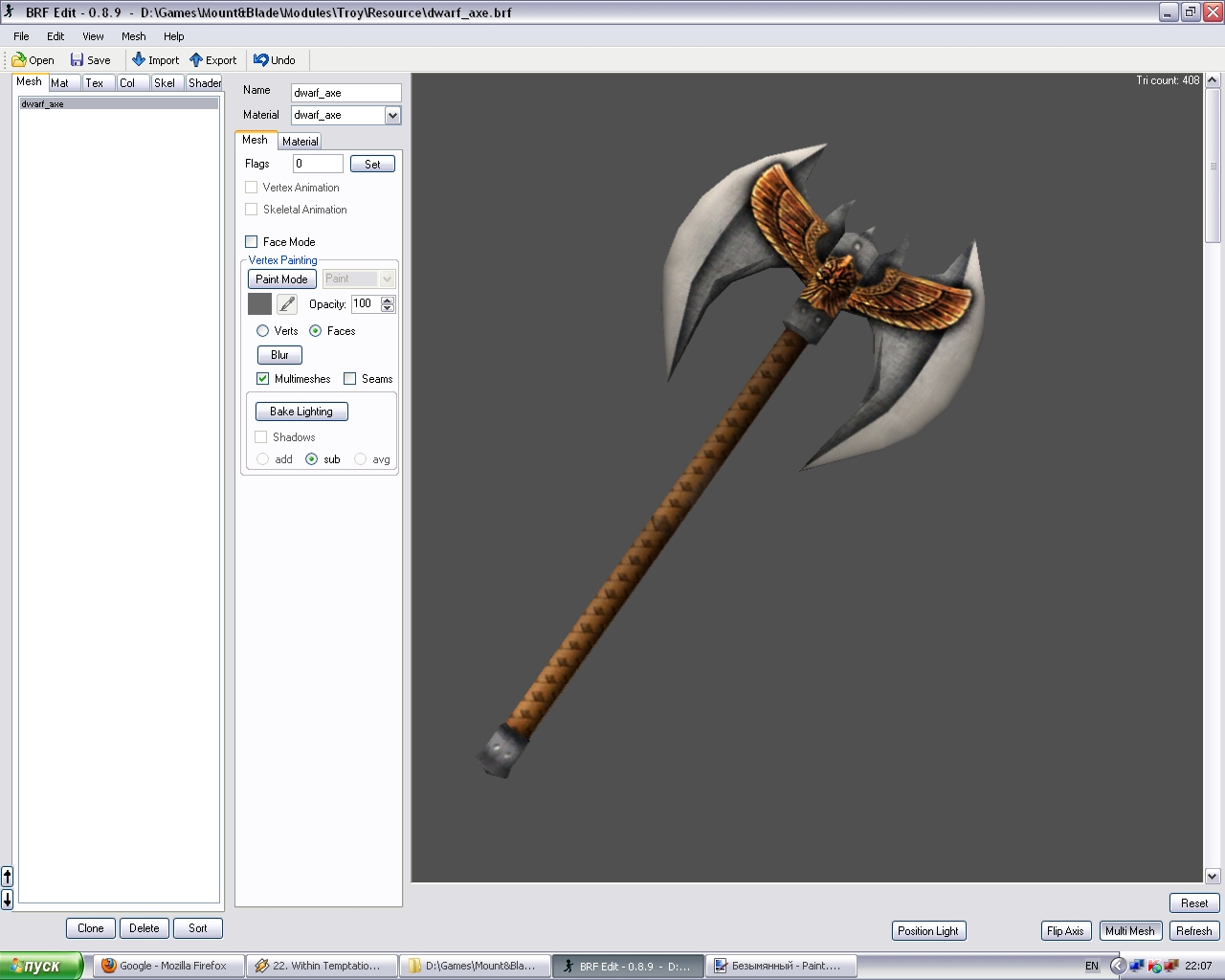Open the Edit menu
Viewport: 1225px width, 980px height.
click(x=56, y=36)
